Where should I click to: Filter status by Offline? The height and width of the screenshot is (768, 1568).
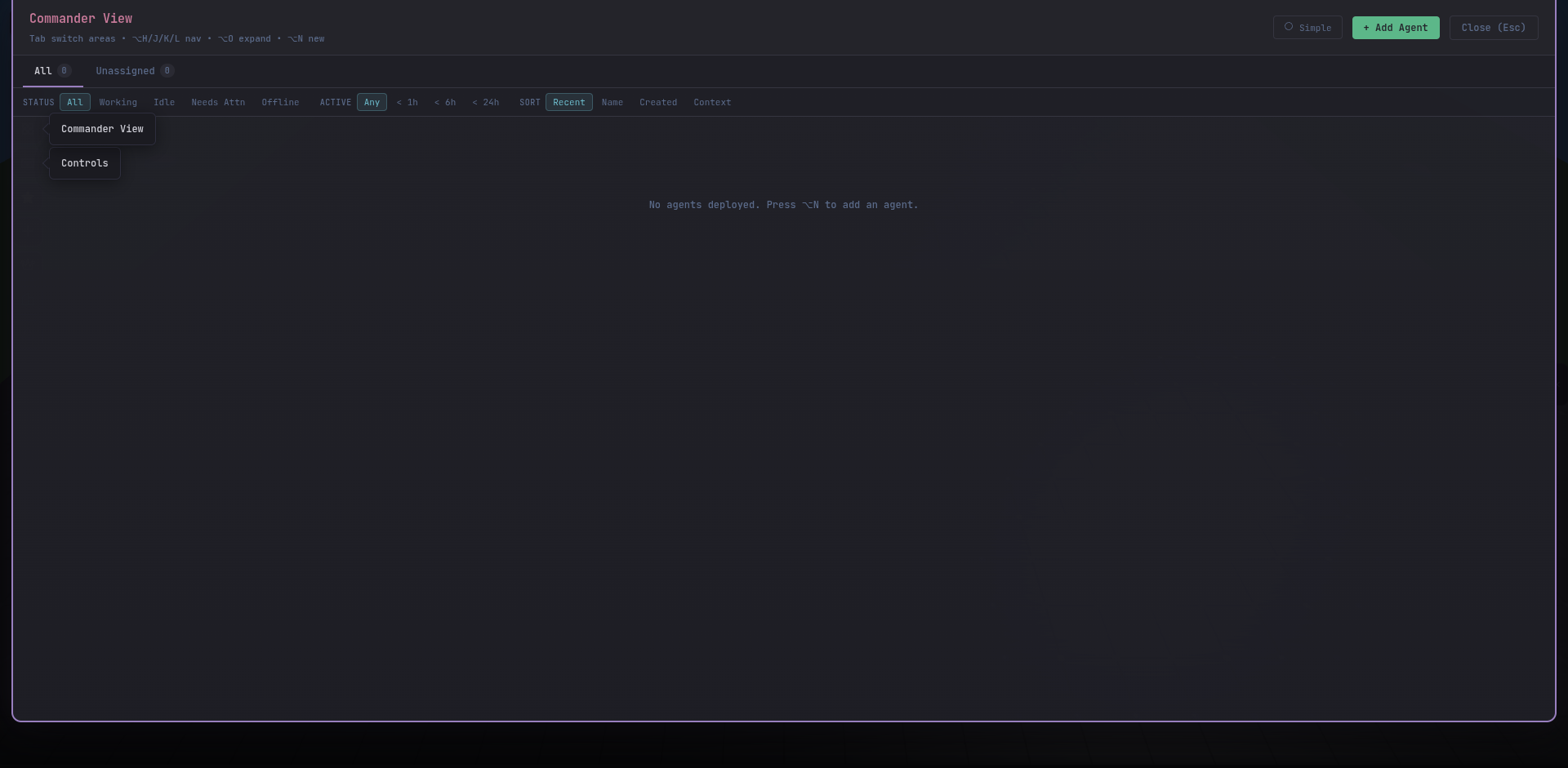tap(280, 102)
